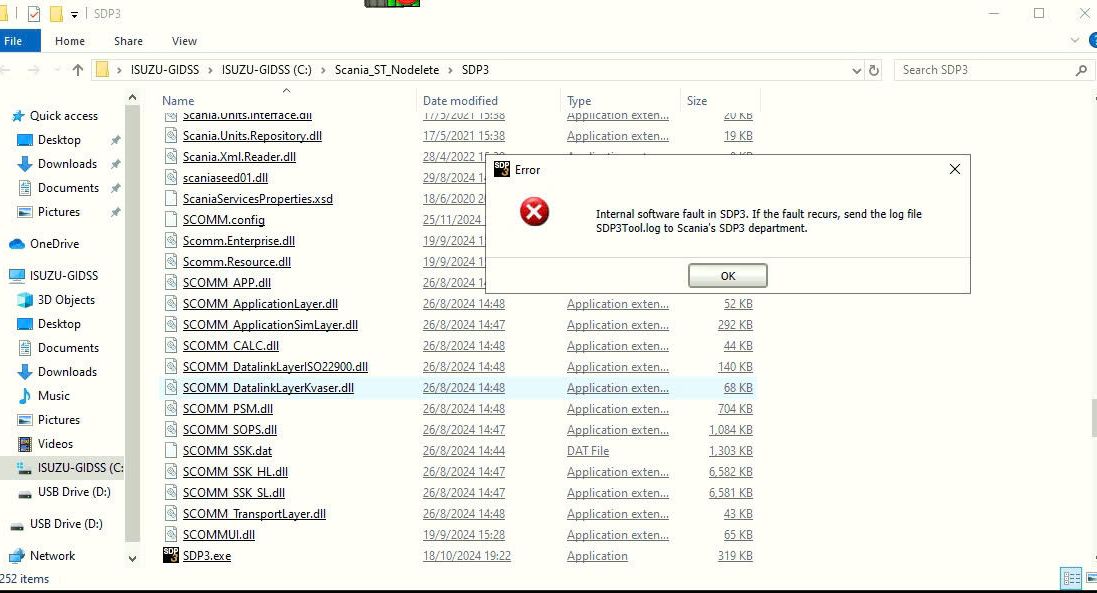This screenshot has height=593, width=1097.
Task: Expand the Scania_ST_Nodelete breadcrumb arrow
Action: point(452,69)
